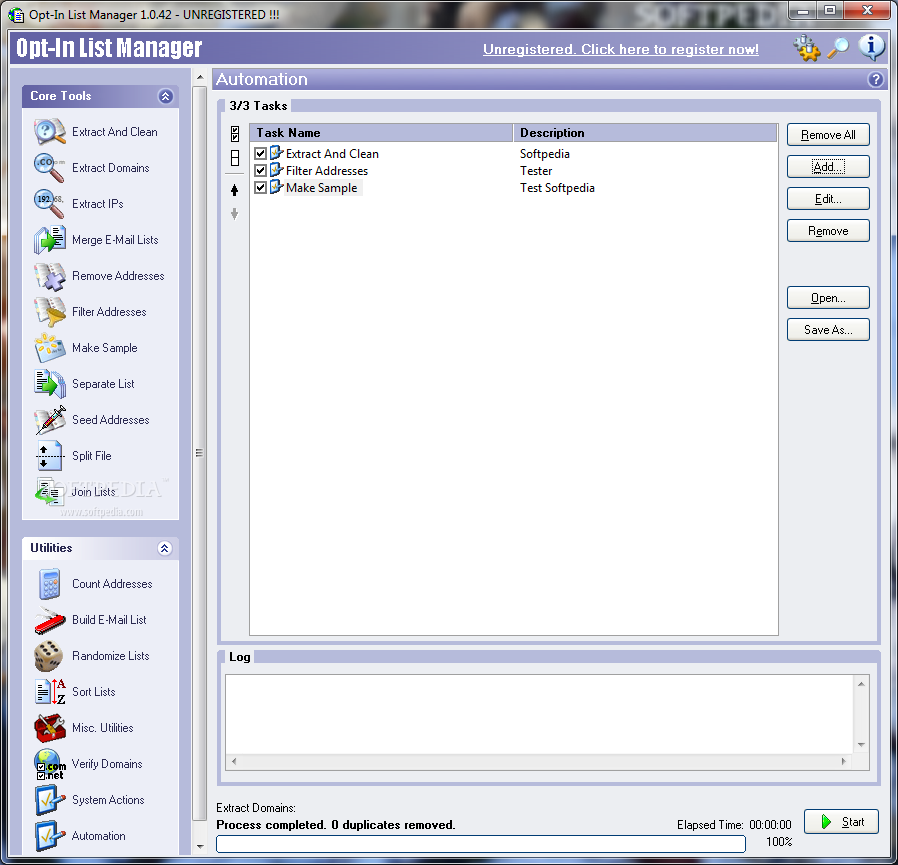
Task: Click the 100% progress bar
Action: (480, 844)
